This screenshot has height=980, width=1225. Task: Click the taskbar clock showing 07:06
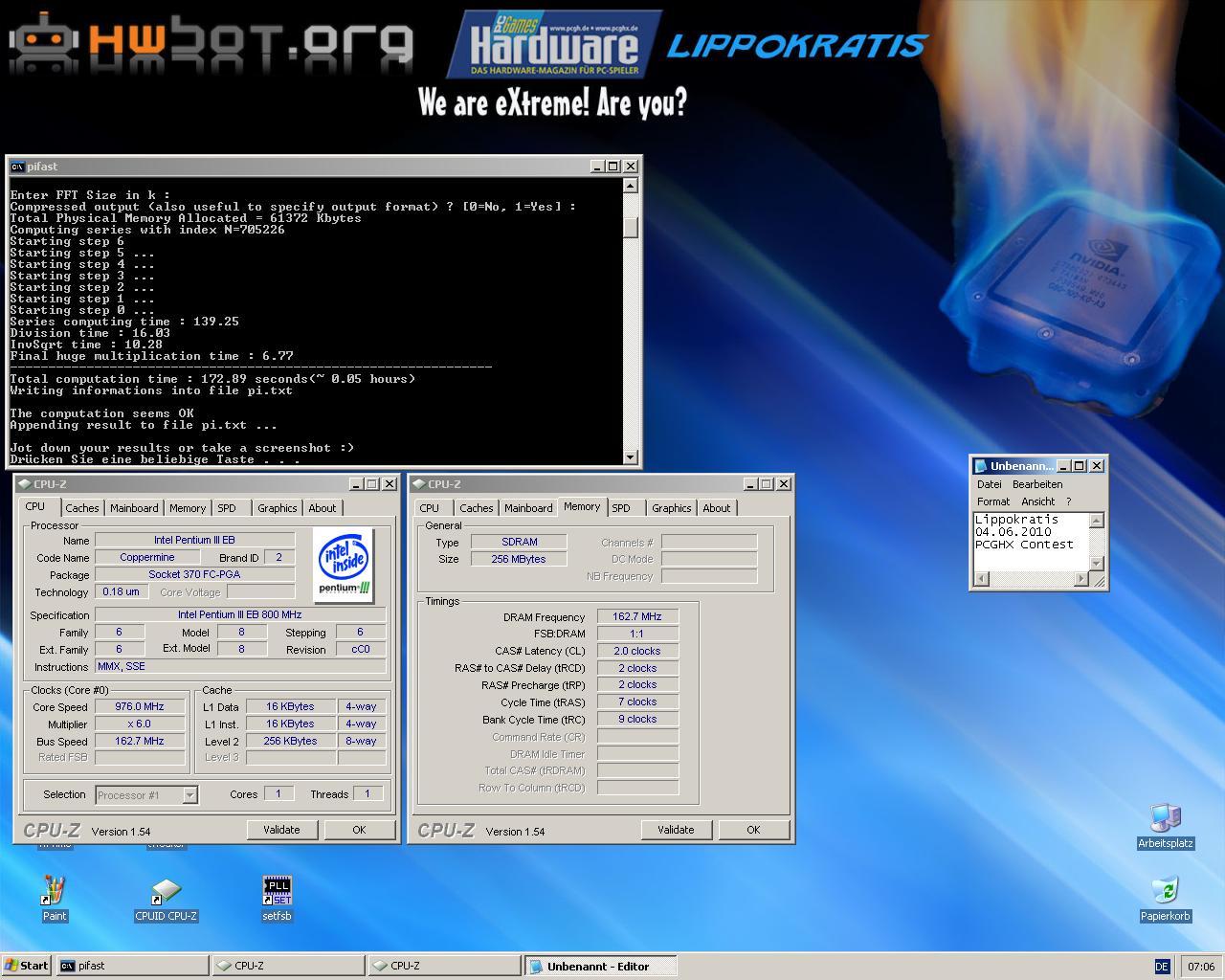[x=1200, y=967]
